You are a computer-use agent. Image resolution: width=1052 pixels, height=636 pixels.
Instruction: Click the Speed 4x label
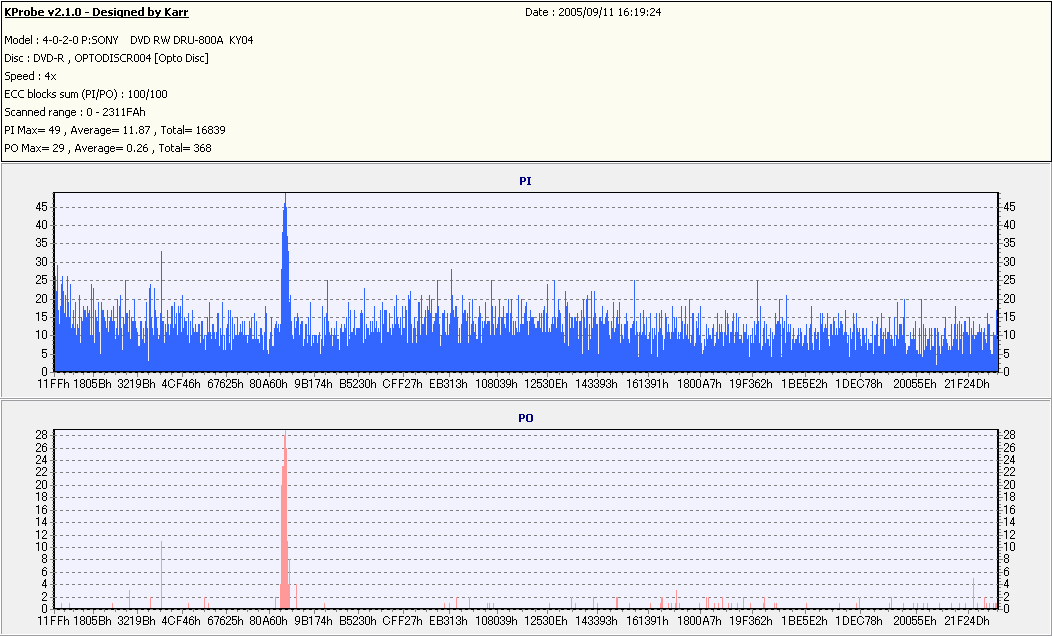30,76
